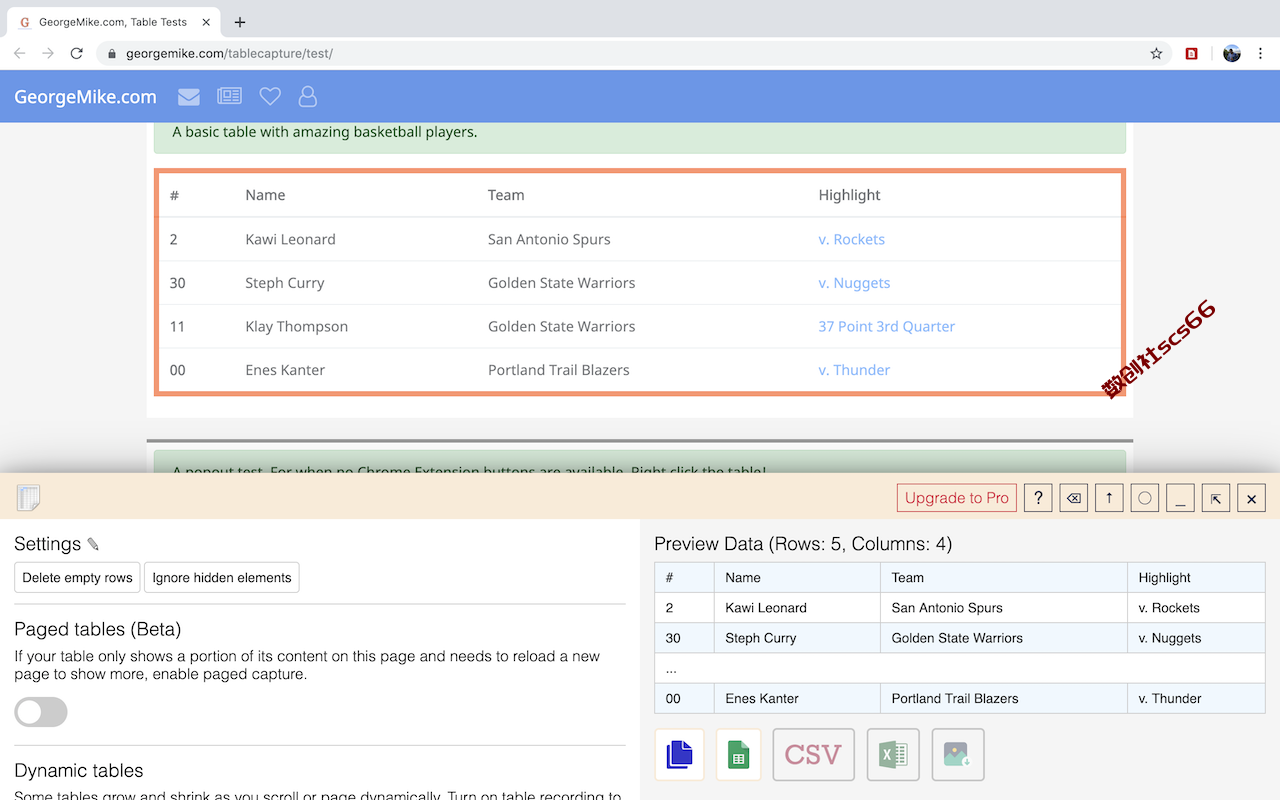Download table as CSV
1280x800 pixels.
pos(814,754)
